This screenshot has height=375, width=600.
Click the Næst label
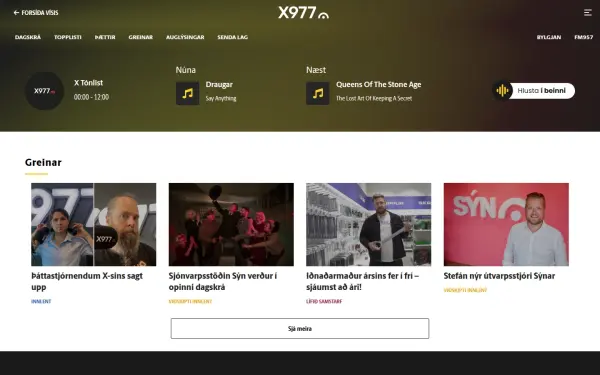pyautogui.click(x=316, y=70)
